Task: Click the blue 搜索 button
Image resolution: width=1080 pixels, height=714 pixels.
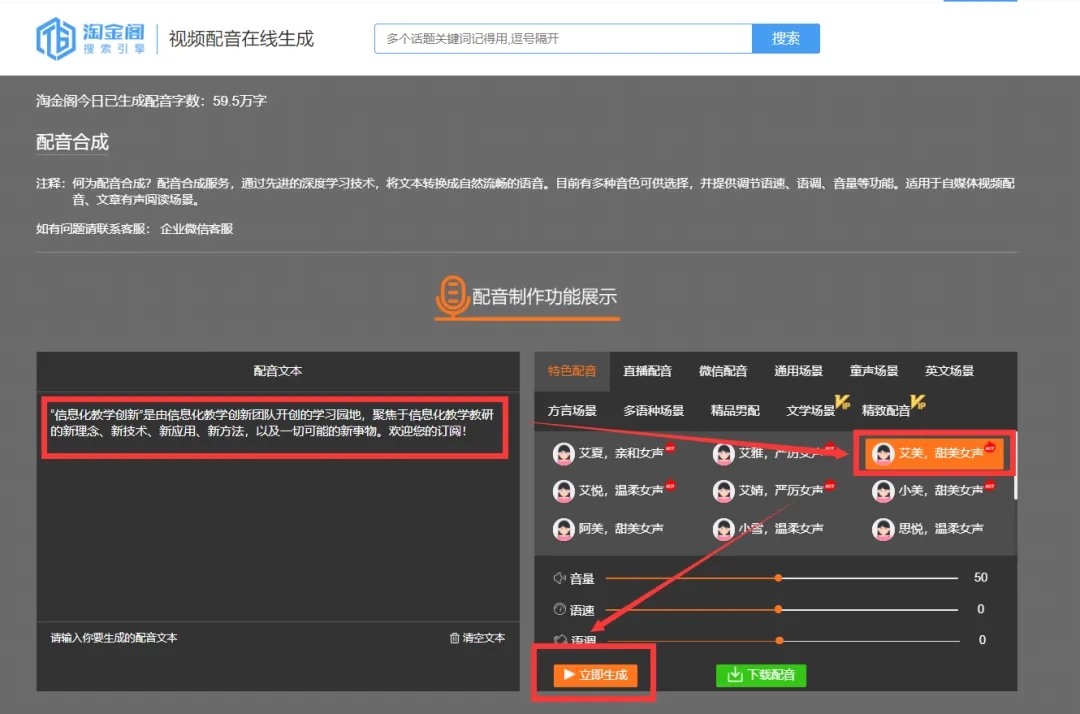Action: pyautogui.click(x=786, y=39)
